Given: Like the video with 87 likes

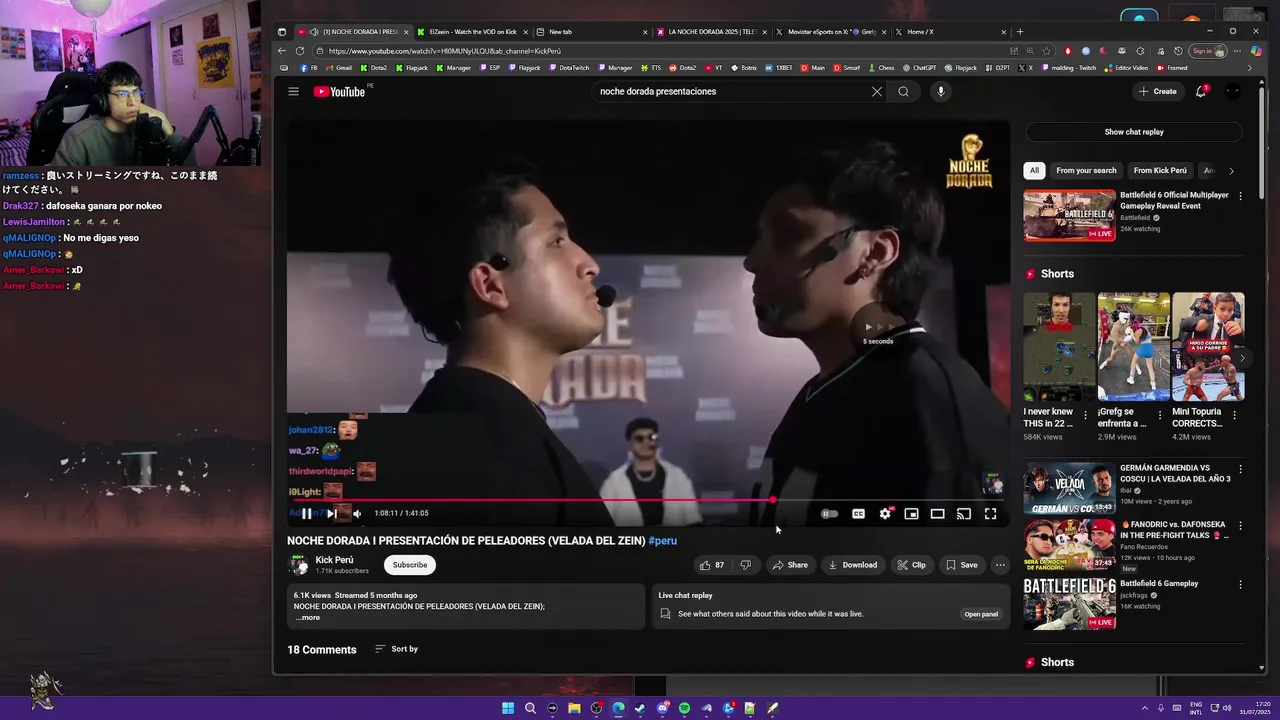Looking at the screenshot, I should 712,565.
